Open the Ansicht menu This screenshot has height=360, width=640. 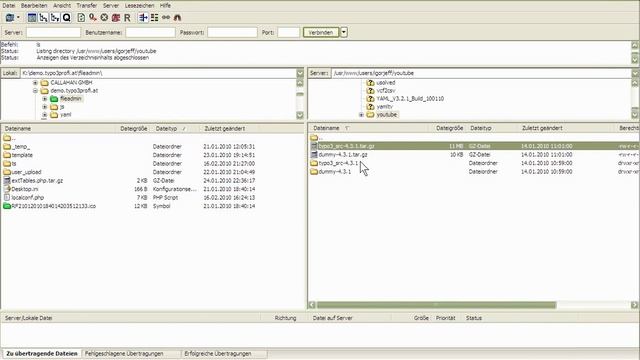click(62, 5)
